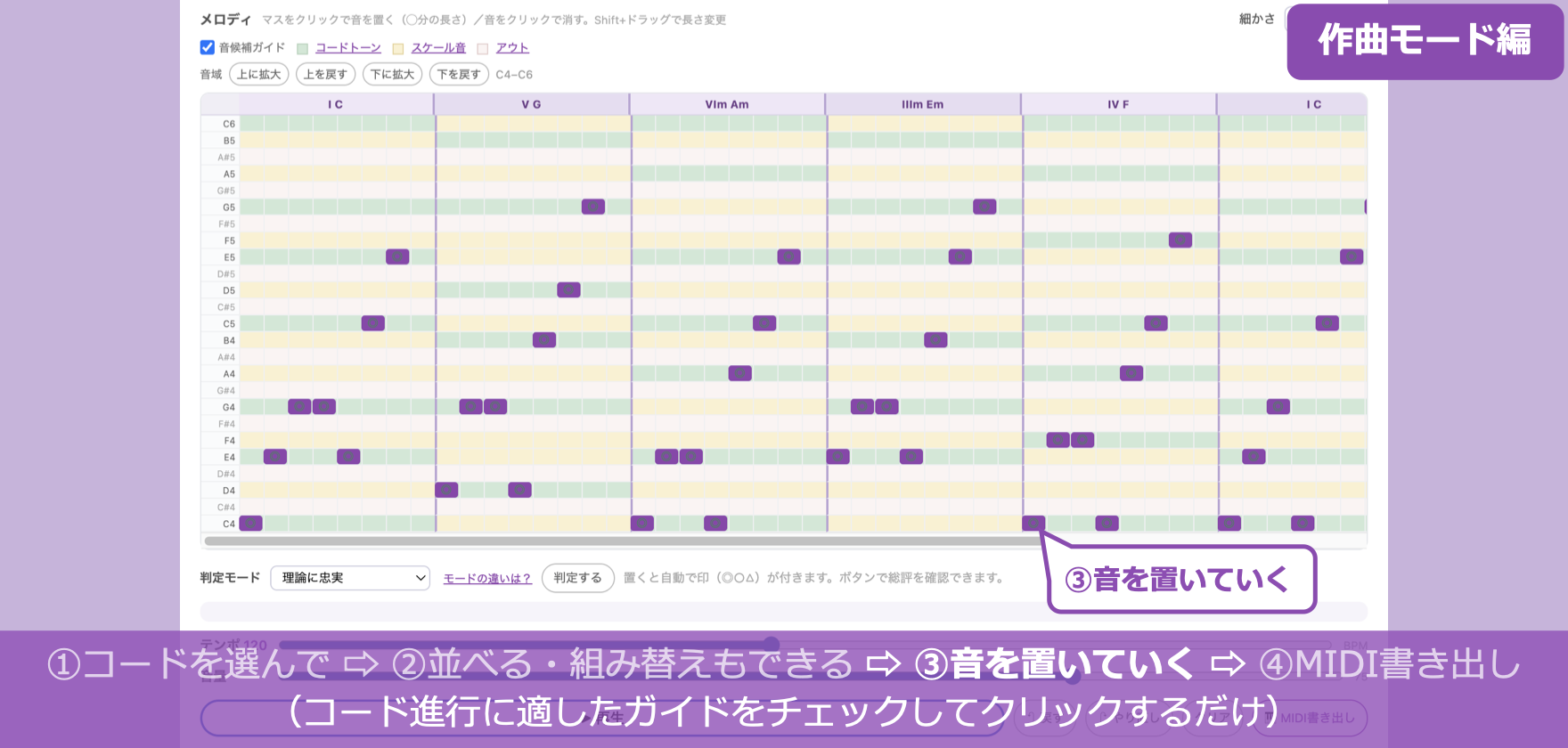
Task: Remove the A4 note in the VIm Am bar
Action: click(740, 373)
